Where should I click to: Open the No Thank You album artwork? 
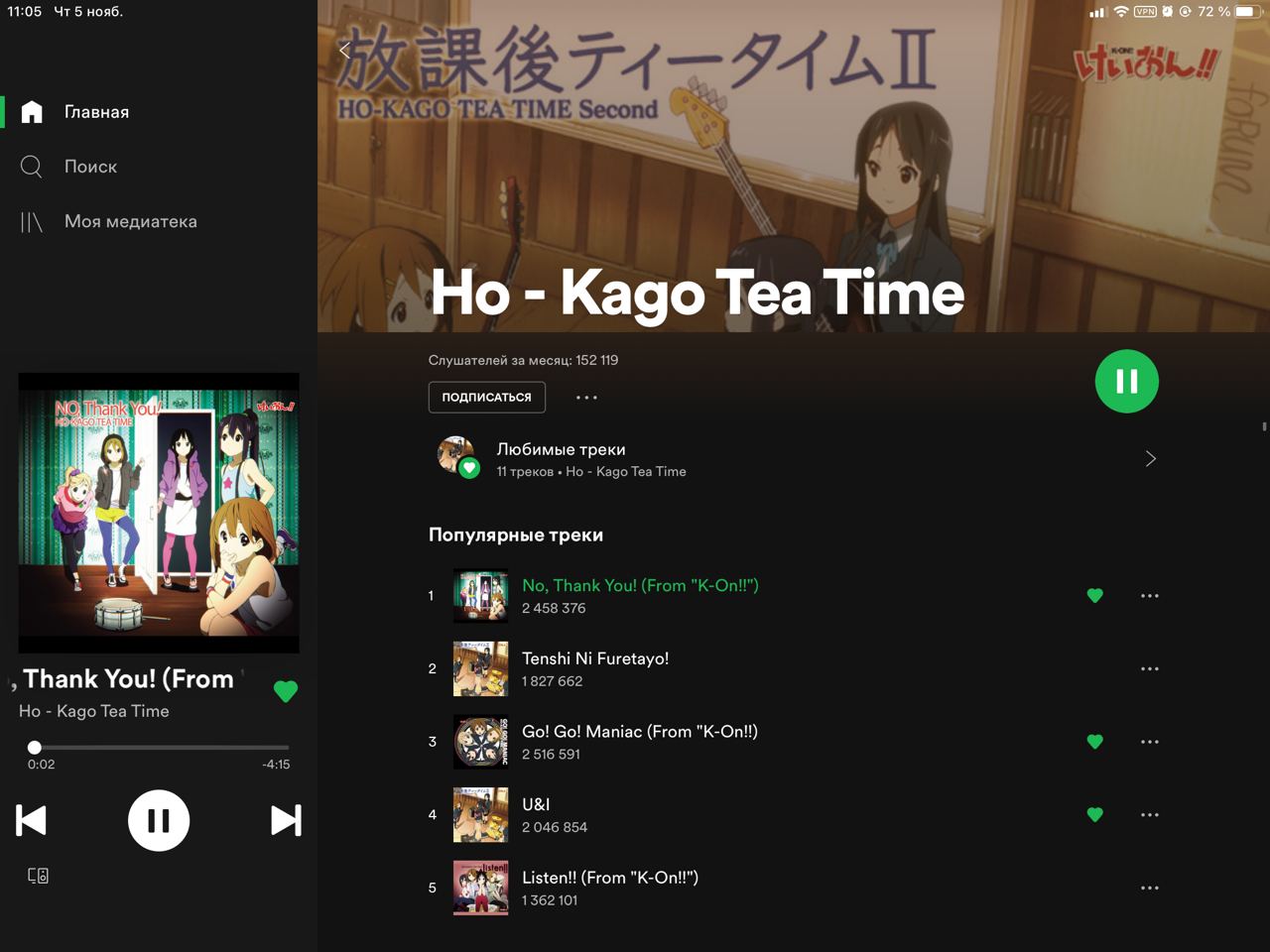[x=159, y=513]
